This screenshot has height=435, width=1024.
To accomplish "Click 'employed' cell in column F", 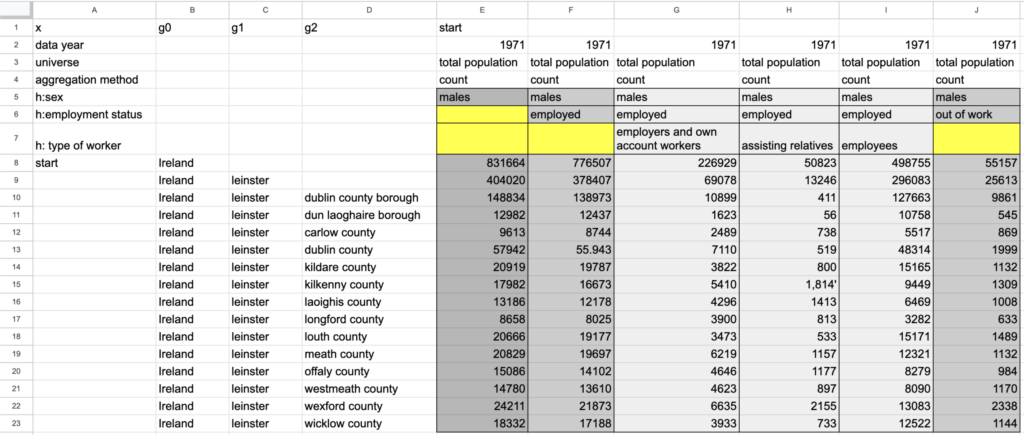I will coord(571,115).
